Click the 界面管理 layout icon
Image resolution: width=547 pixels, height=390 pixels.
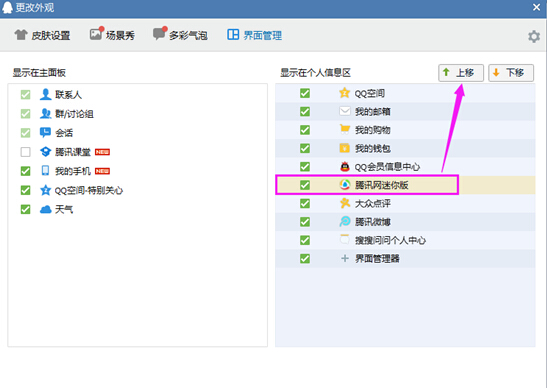233,35
